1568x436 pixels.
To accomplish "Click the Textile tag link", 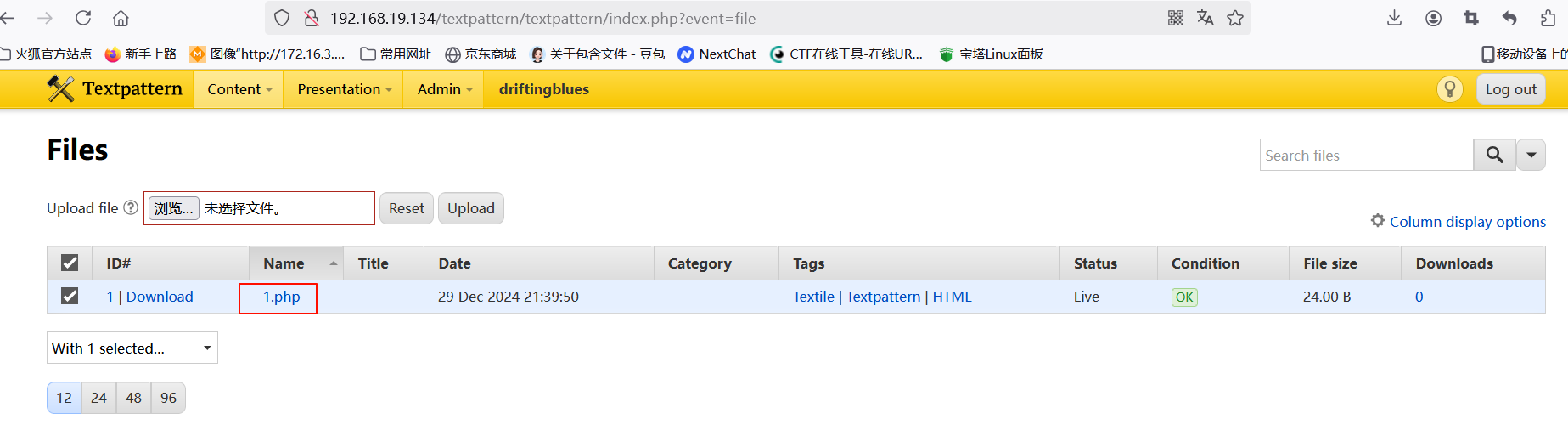I will click(813, 297).
